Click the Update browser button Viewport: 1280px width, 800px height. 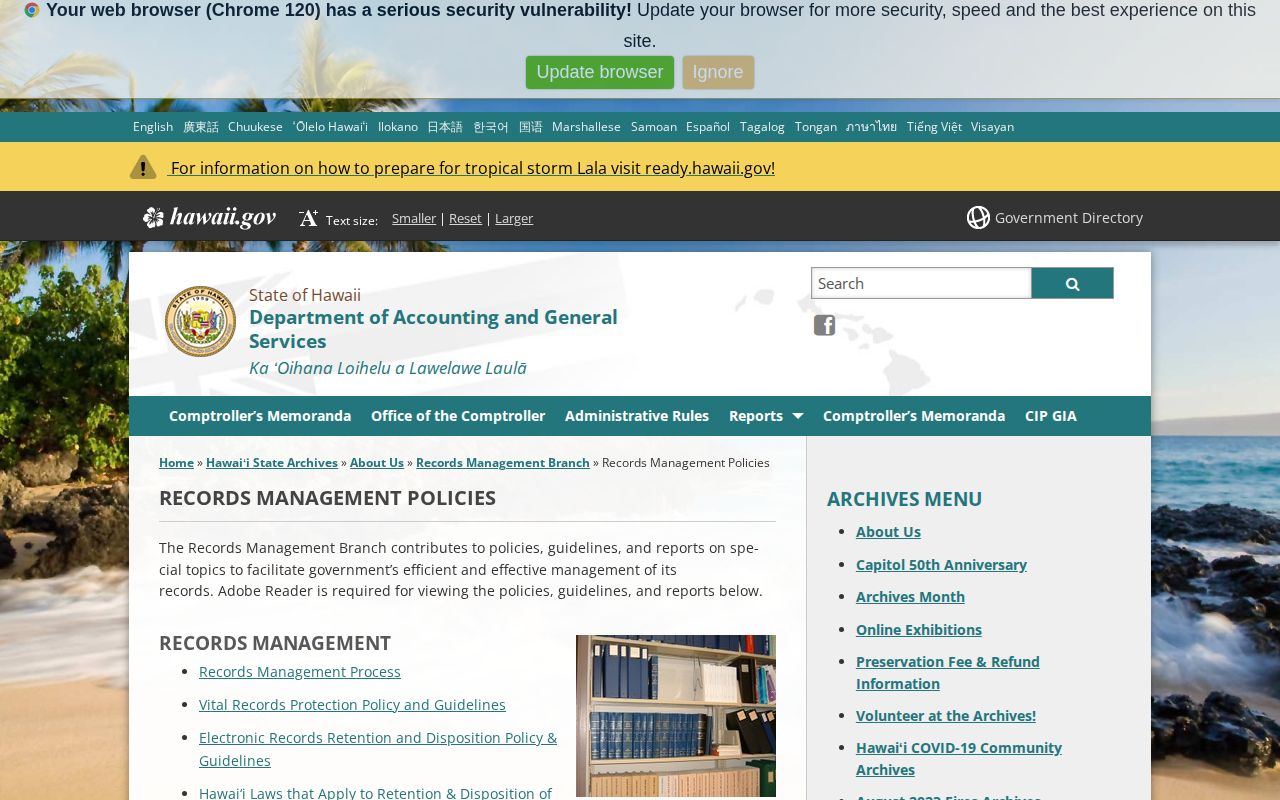tap(600, 72)
